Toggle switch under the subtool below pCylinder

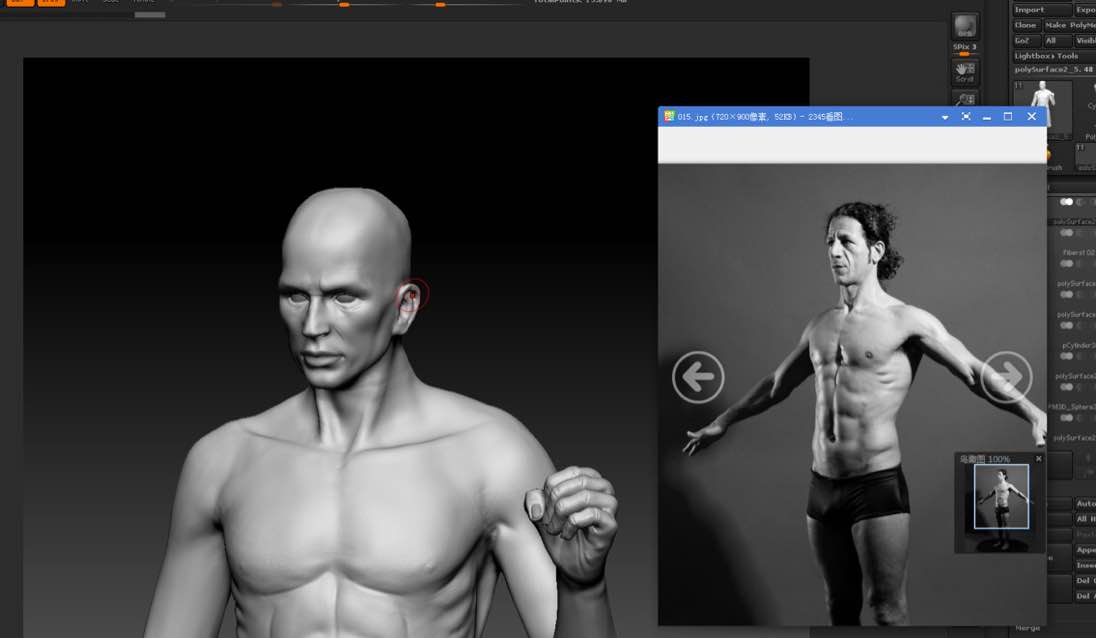coord(1067,387)
